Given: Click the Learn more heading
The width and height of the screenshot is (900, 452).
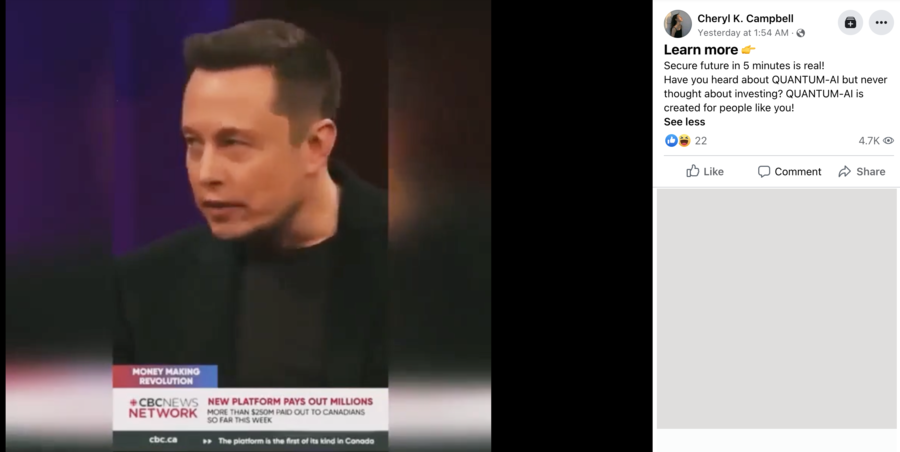Looking at the screenshot, I should click(701, 49).
